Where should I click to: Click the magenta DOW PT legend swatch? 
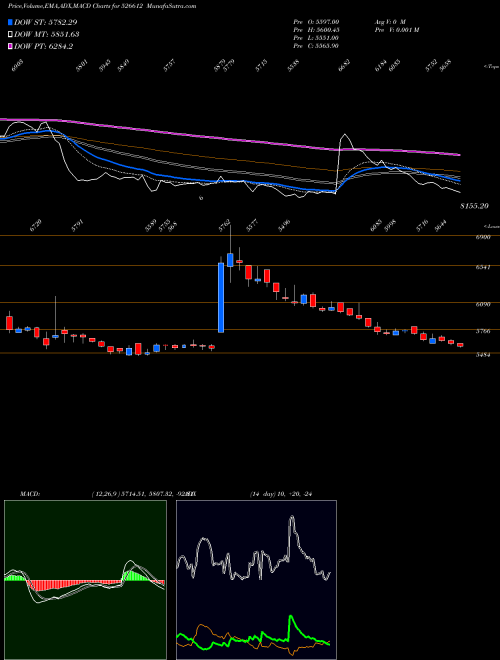coord(10,46)
